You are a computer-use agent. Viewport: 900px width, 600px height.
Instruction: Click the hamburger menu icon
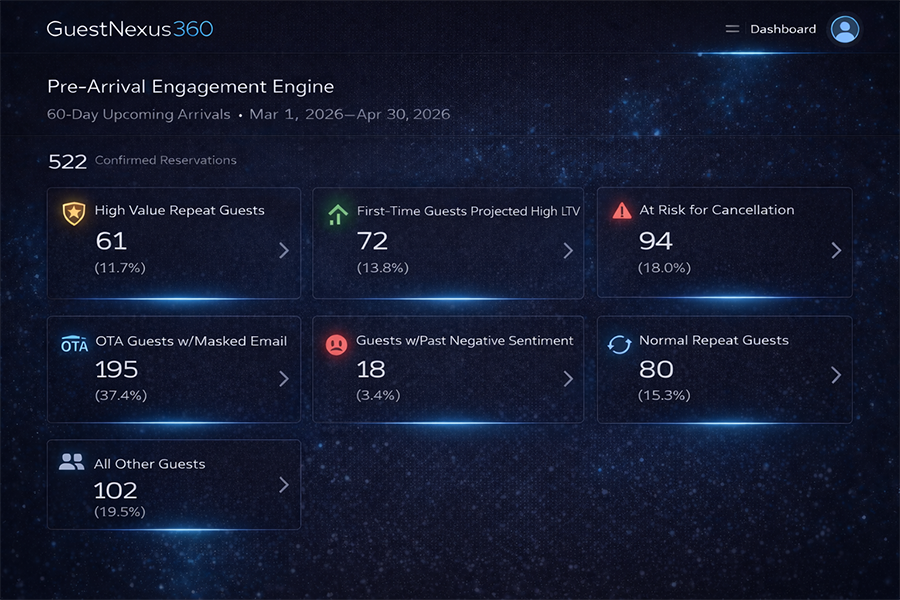[x=732, y=29]
